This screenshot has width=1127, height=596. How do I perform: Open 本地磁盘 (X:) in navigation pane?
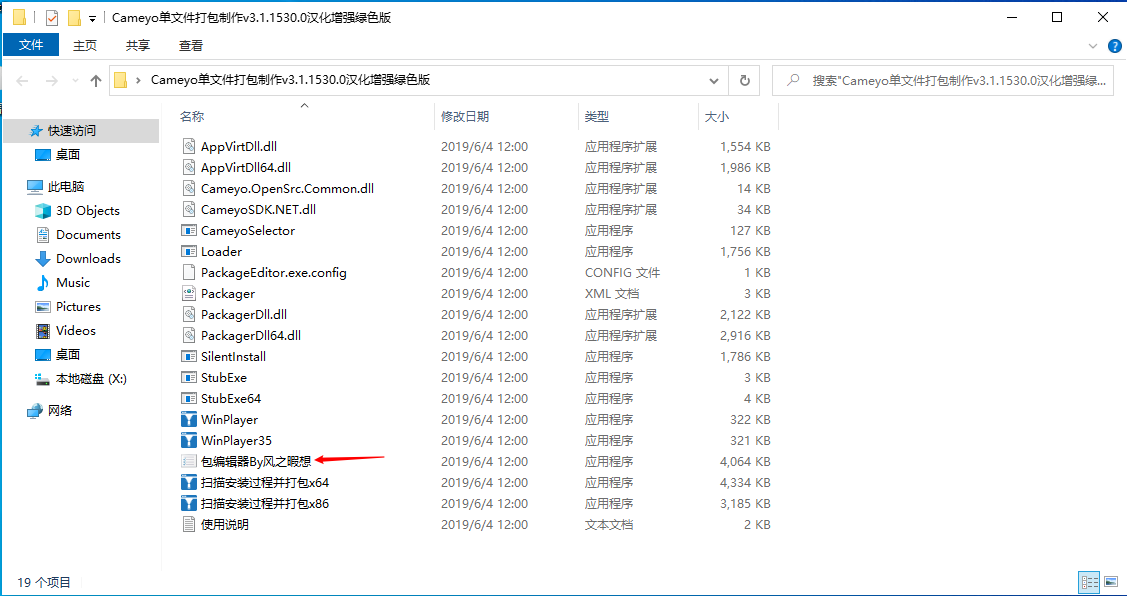(91, 379)
